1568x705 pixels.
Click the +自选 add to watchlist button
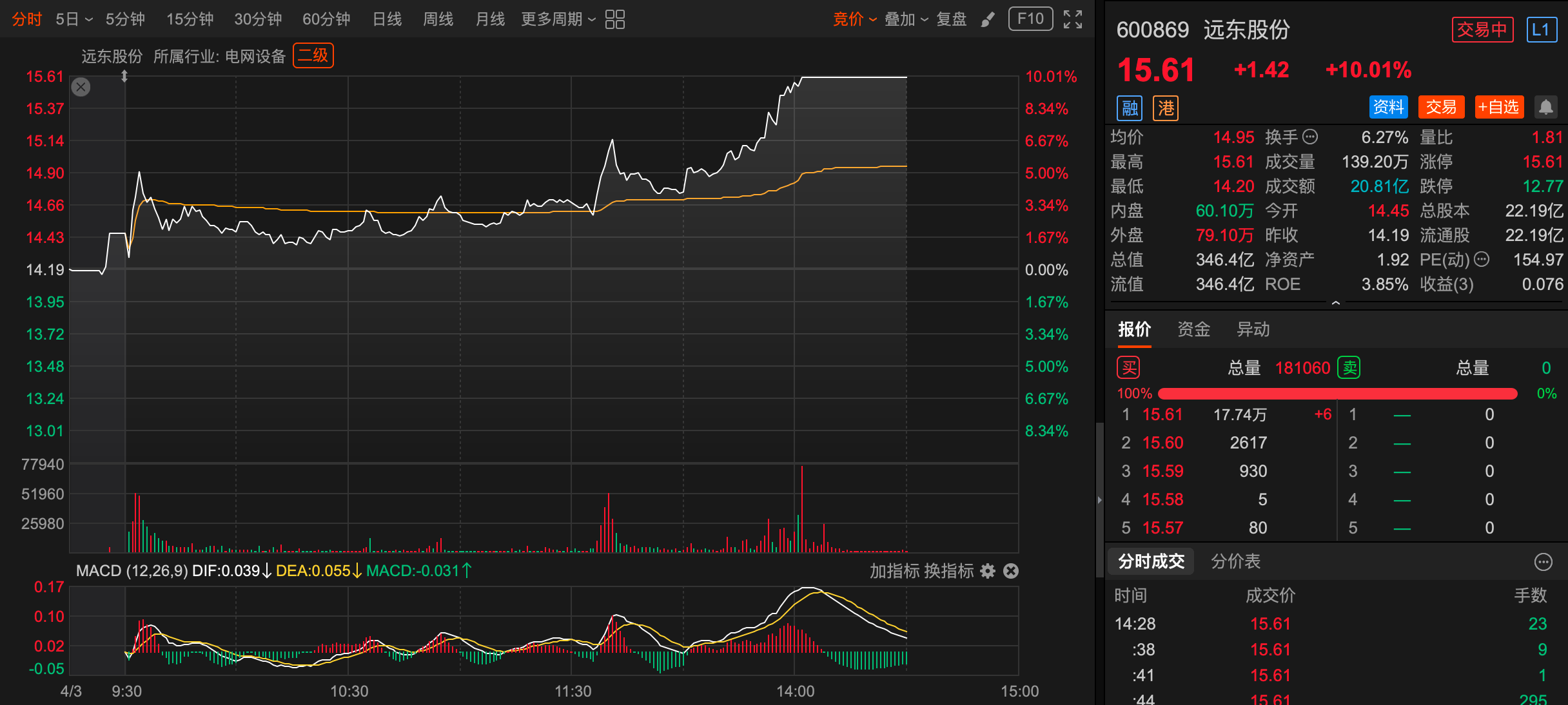pyautogui.click(x=1498, y=107)
